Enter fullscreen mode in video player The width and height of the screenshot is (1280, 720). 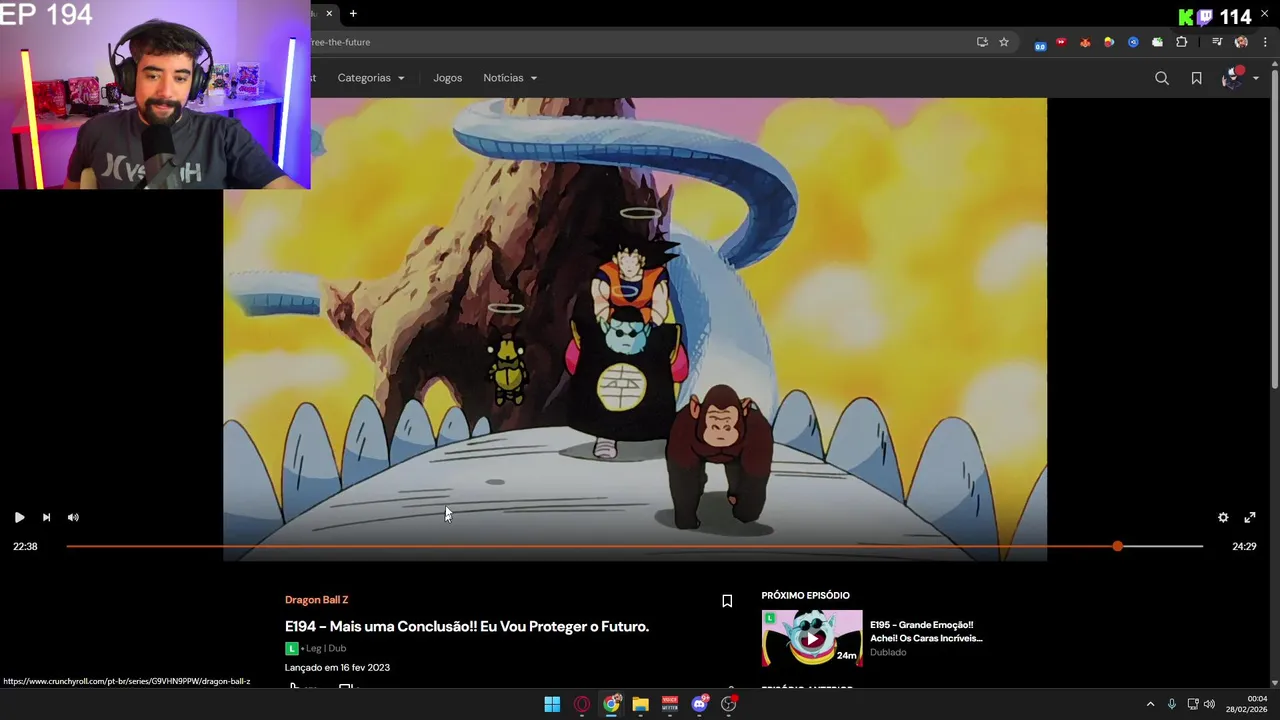point(1250,517)
